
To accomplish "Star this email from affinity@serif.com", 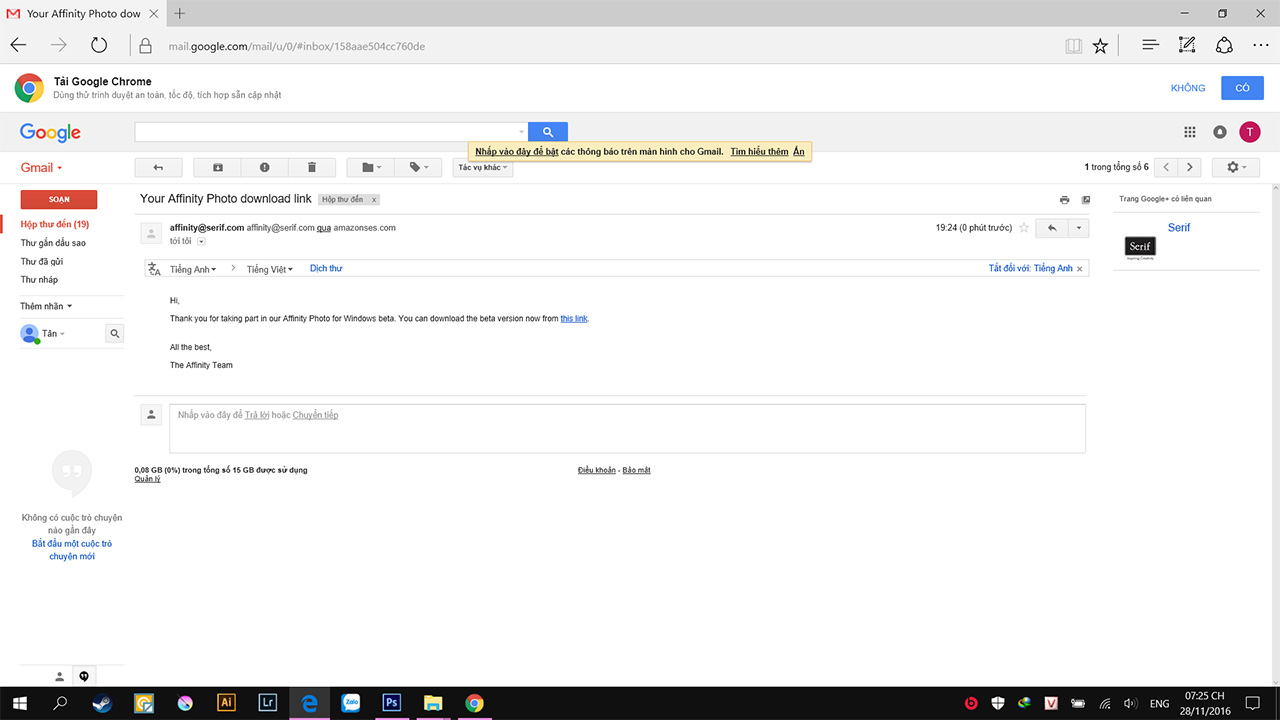I will click(x=1023, y=228).
